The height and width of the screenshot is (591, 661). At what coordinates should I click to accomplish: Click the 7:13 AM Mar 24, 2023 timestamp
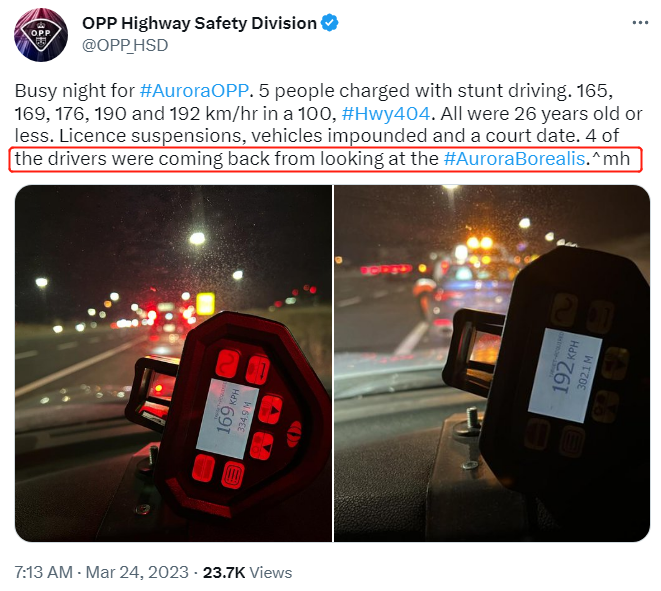(102, 572)
